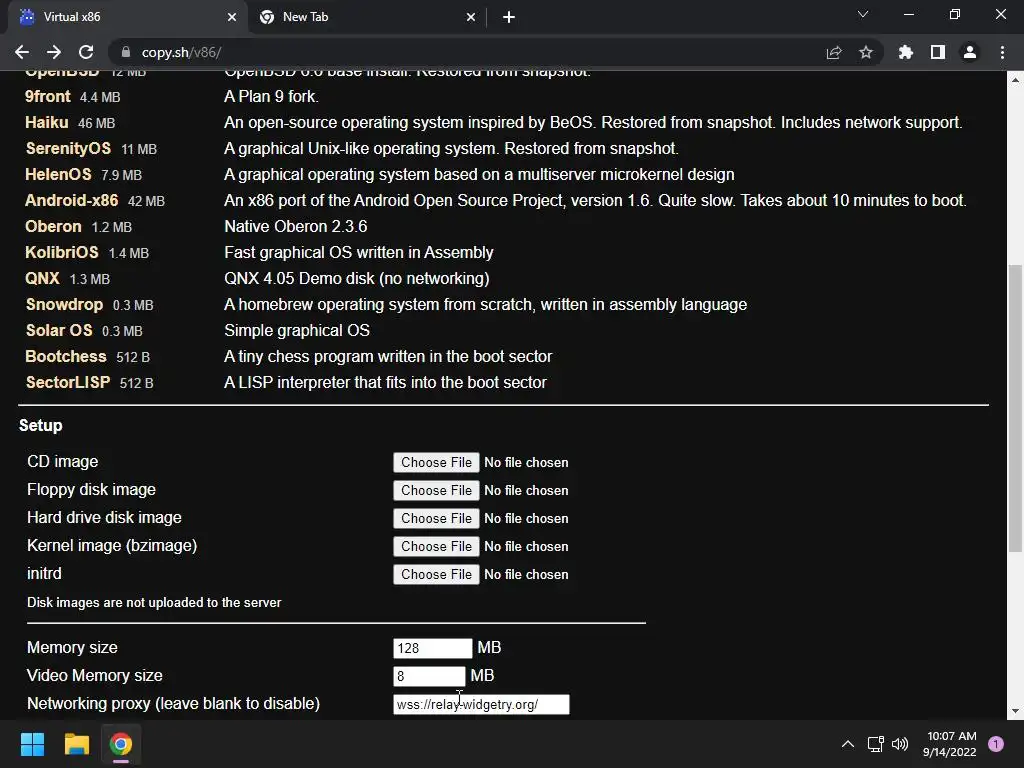The height and width of the screenshot is (768, 1024).
Task: Launch Oberon
Action: click(54, 227)
